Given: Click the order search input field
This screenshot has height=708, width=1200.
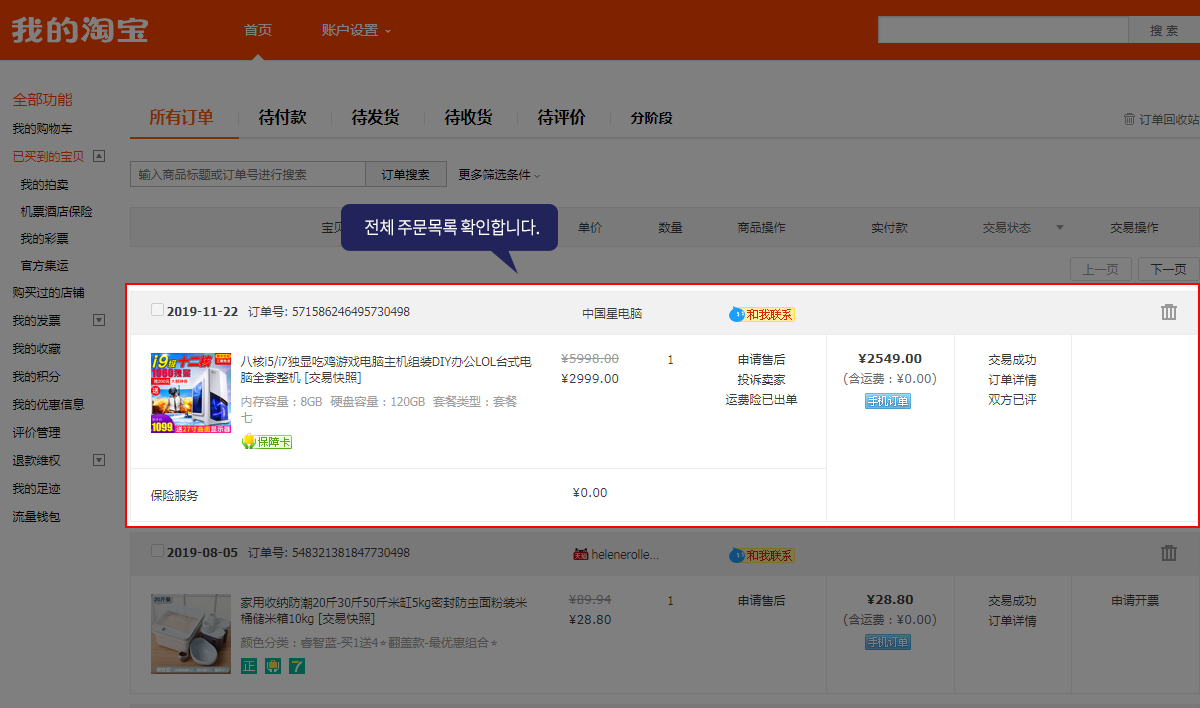Looking at the screenshot, I should point(247,175).
